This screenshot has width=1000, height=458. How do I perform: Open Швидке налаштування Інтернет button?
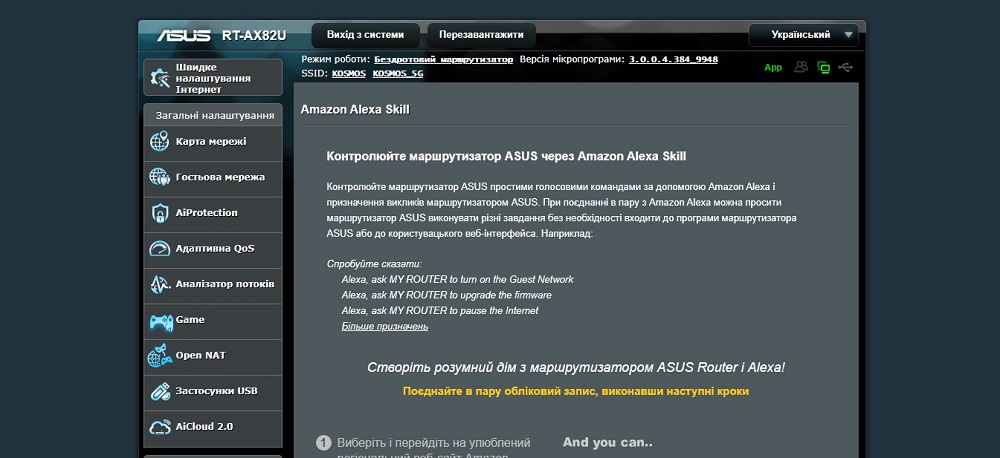(x=212, y=78)
